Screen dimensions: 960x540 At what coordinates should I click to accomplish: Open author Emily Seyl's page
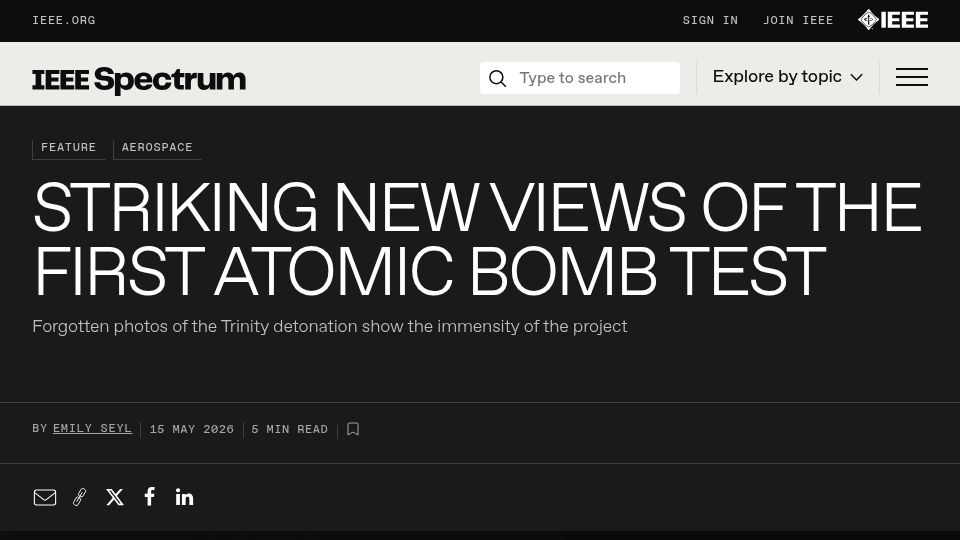click(92, 429)
